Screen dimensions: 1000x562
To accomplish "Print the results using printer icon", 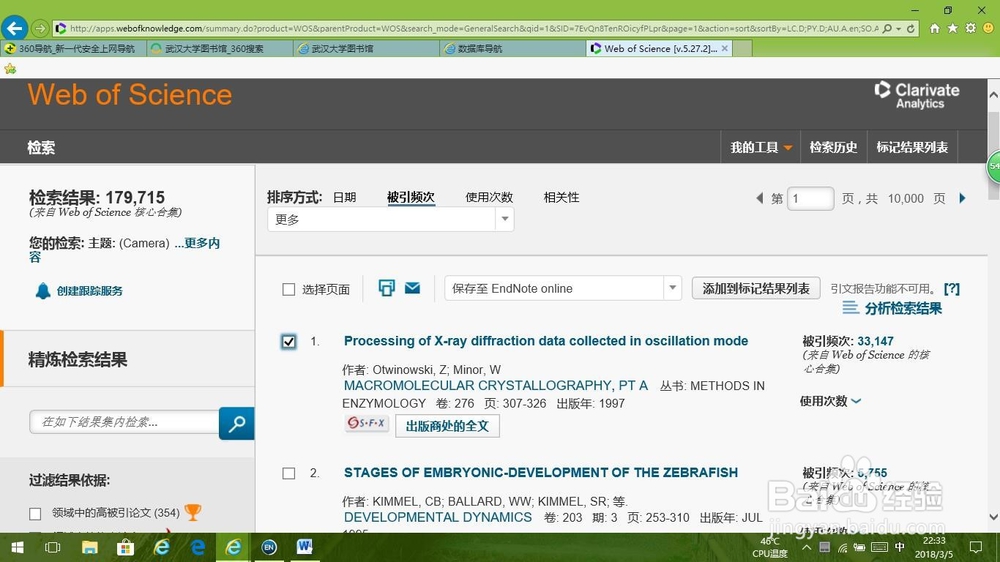I will click(386, 288).
